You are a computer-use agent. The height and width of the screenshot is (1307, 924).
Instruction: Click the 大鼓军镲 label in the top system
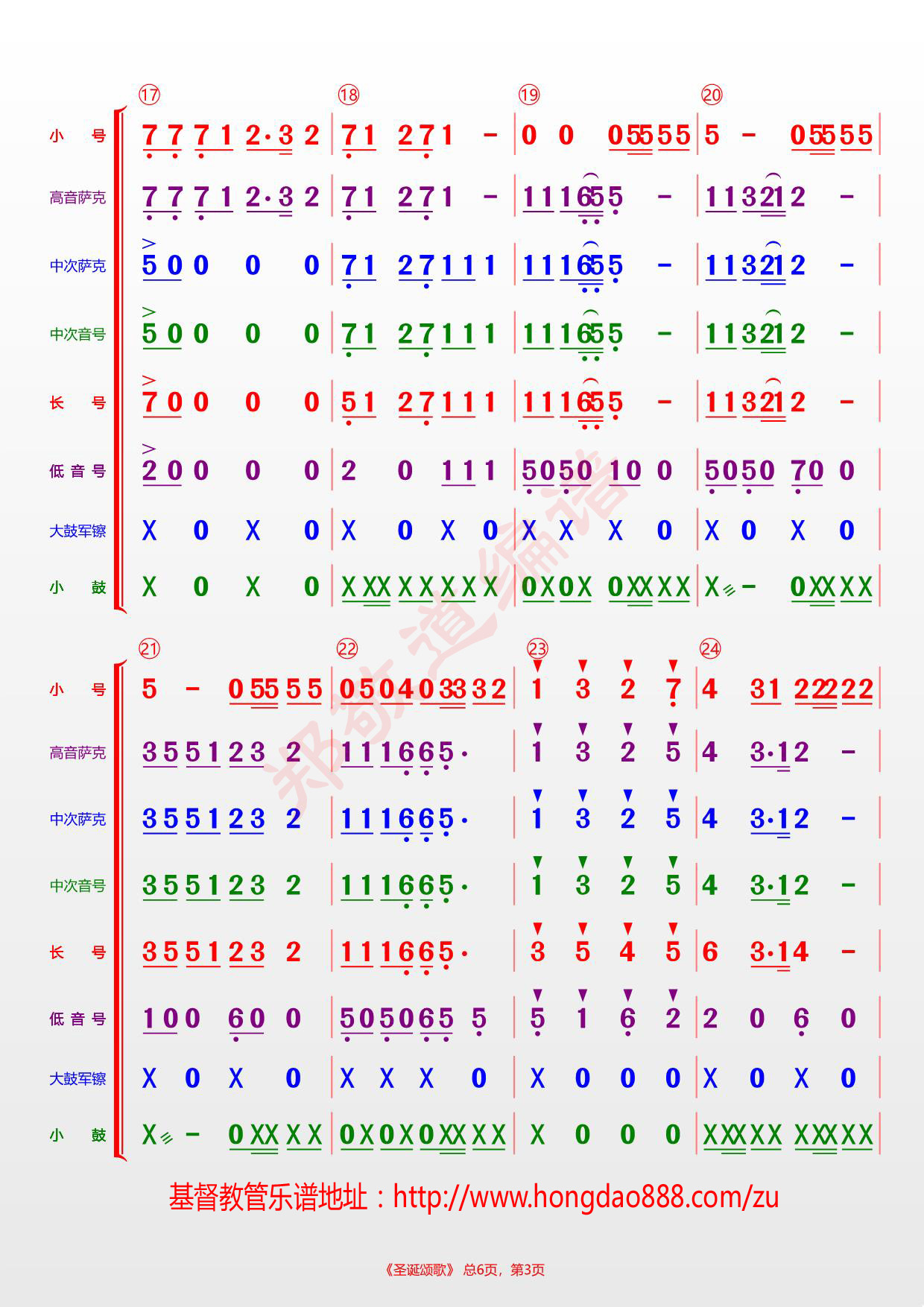[x=77, y=531]
